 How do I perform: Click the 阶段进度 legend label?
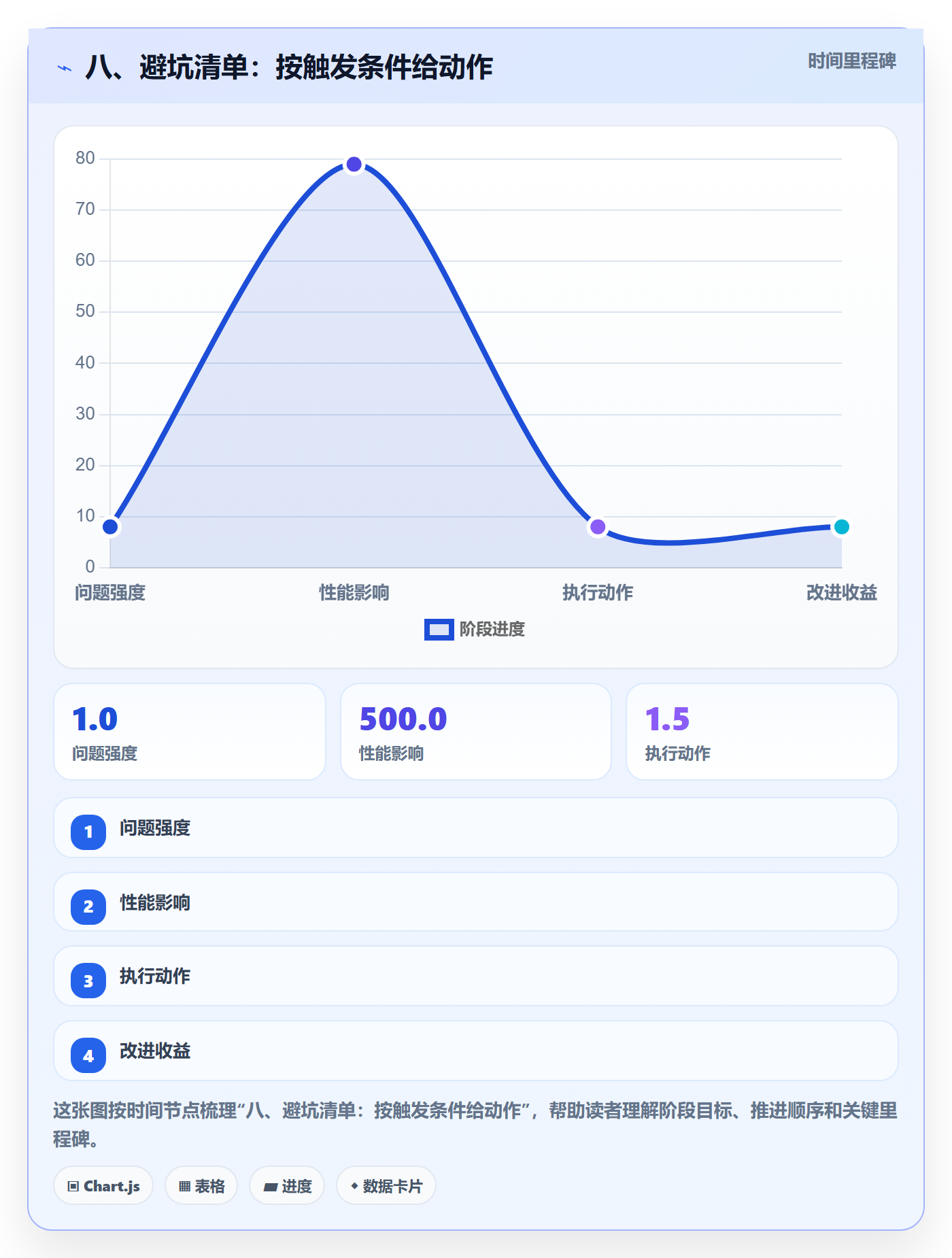coord(492,630)
